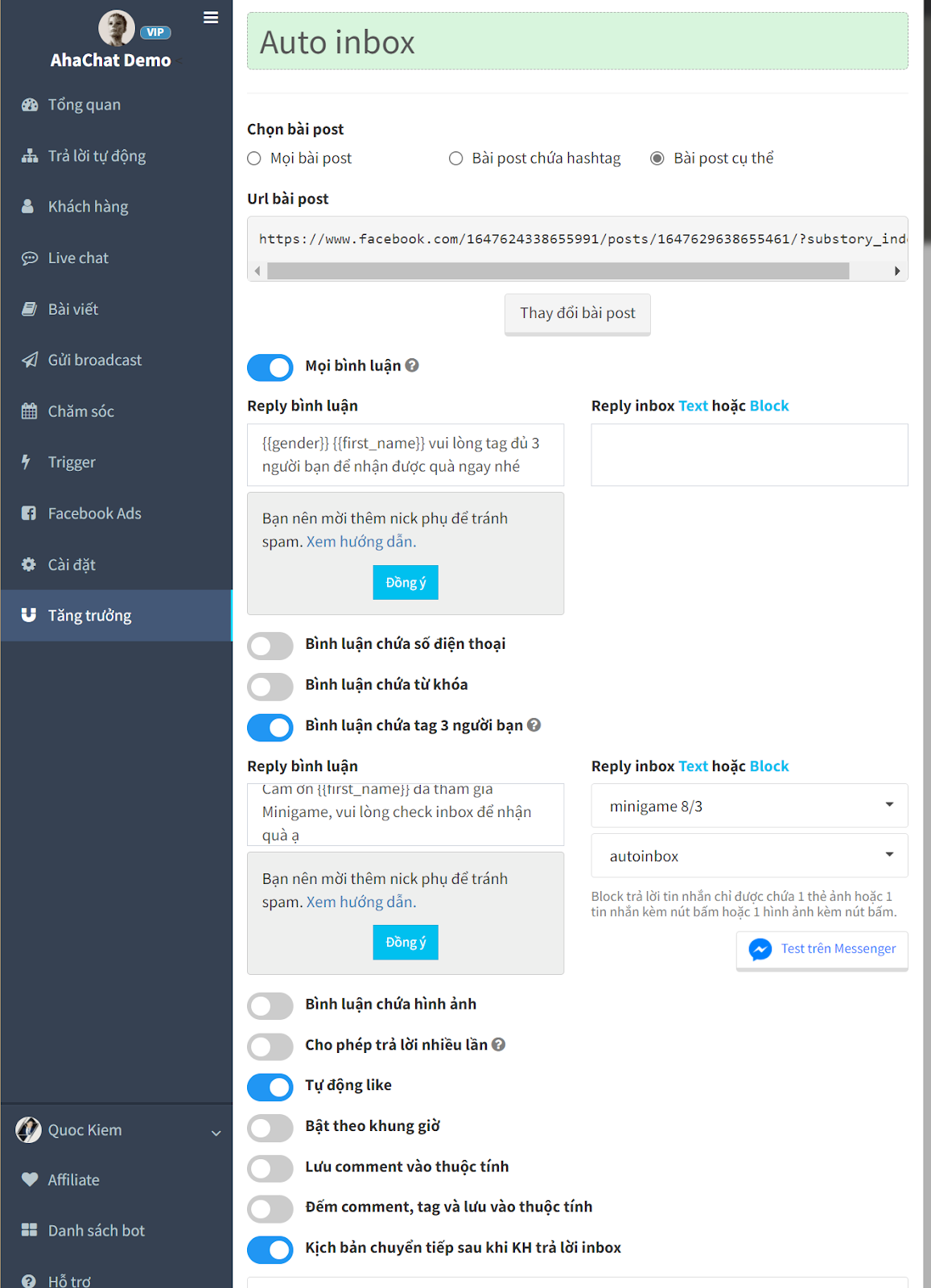Open the minigame 8/3 dropdown
The width and height of the screenshot is (931, 1288).
pos(749,806)
